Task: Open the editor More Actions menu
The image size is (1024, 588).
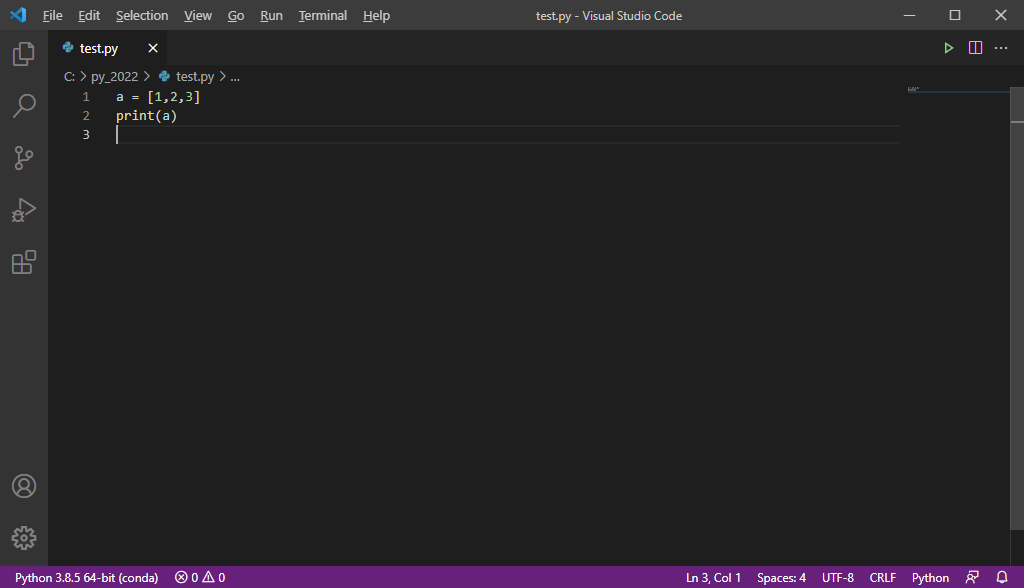Action: tap(1001, 47)
